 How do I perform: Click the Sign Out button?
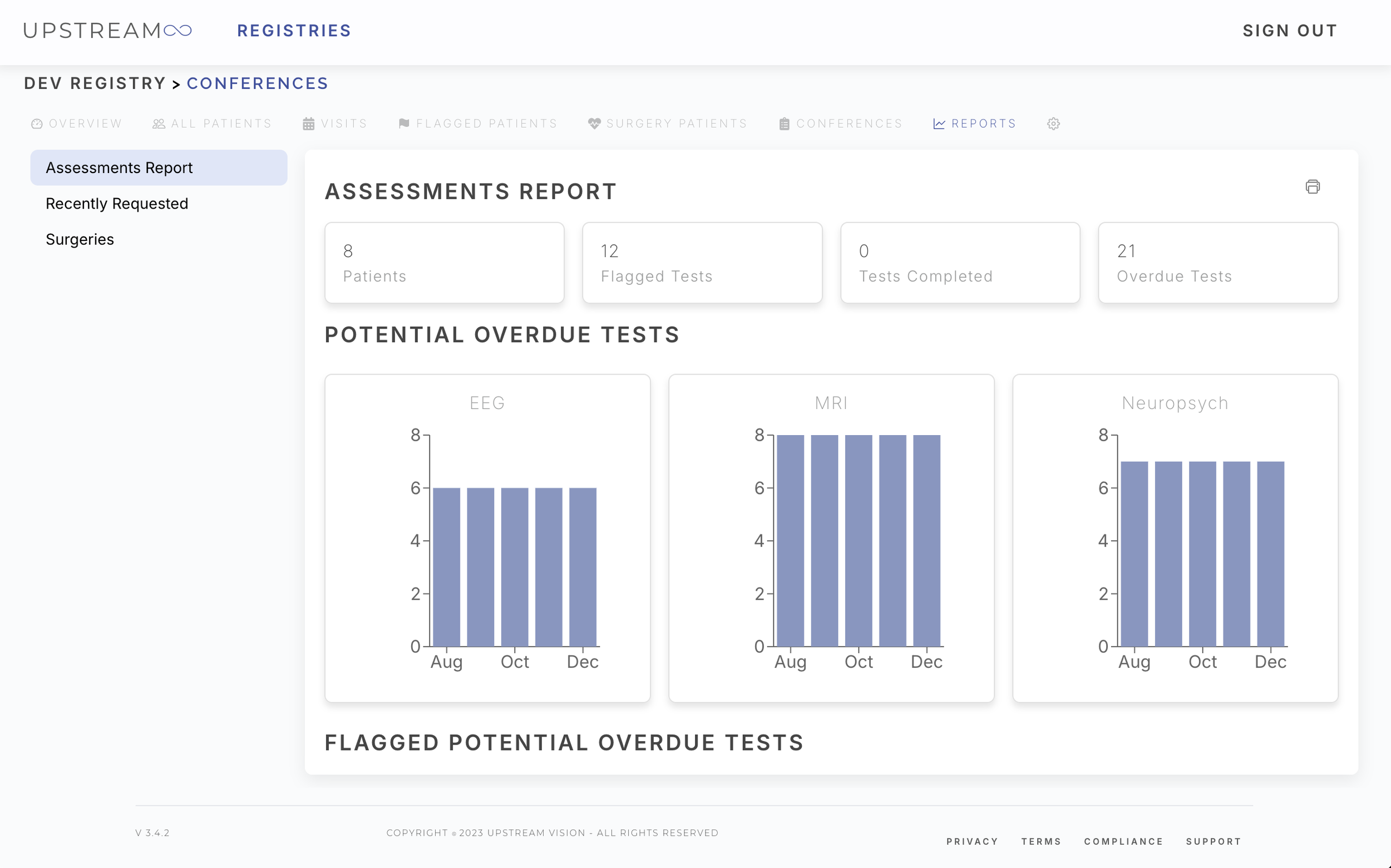click(x=1290, y=31)
